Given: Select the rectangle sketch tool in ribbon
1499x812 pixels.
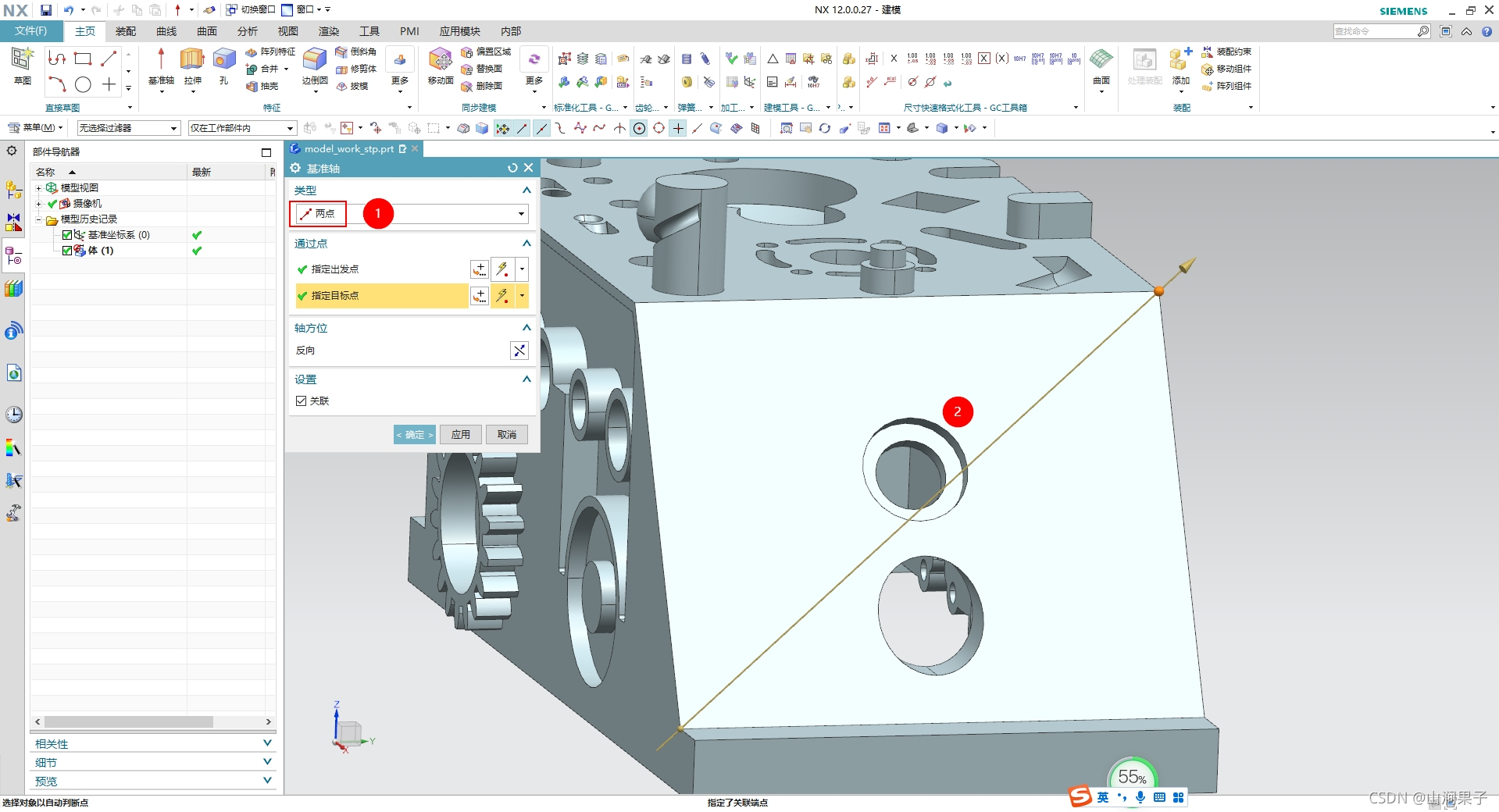Looking at the screenshot, I should (83, 59).
